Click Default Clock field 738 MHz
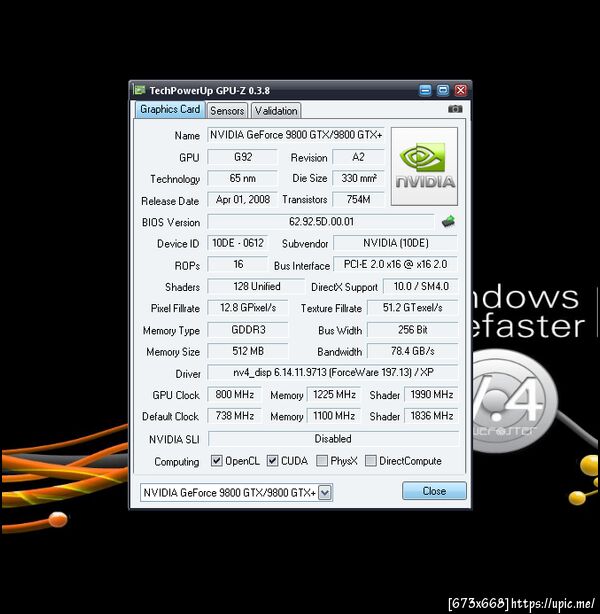600x614 pixels. tap(234, 415)
